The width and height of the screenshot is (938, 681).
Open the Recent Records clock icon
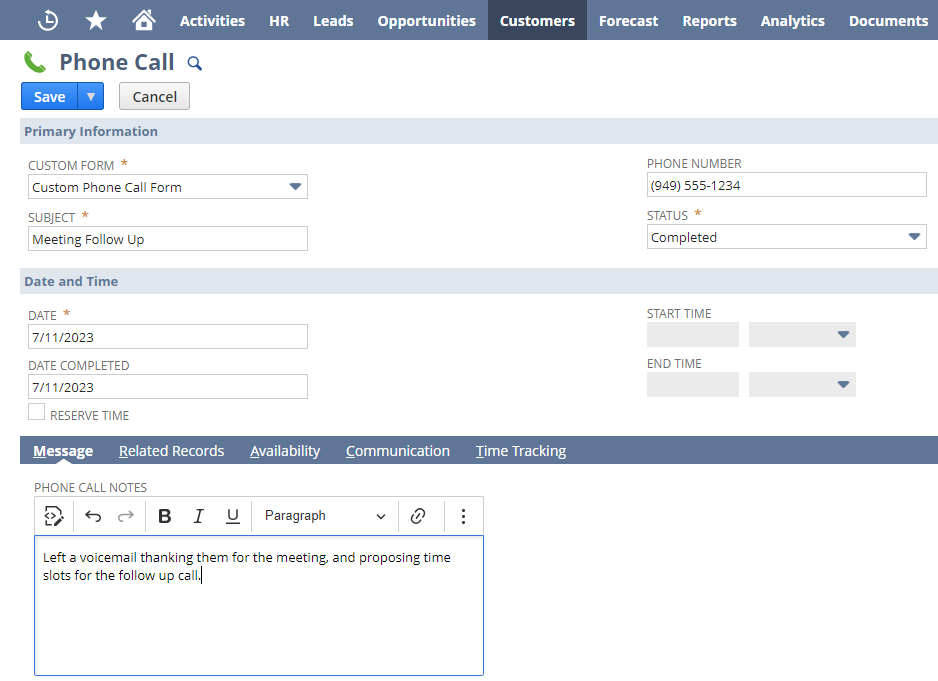point(47,20)
